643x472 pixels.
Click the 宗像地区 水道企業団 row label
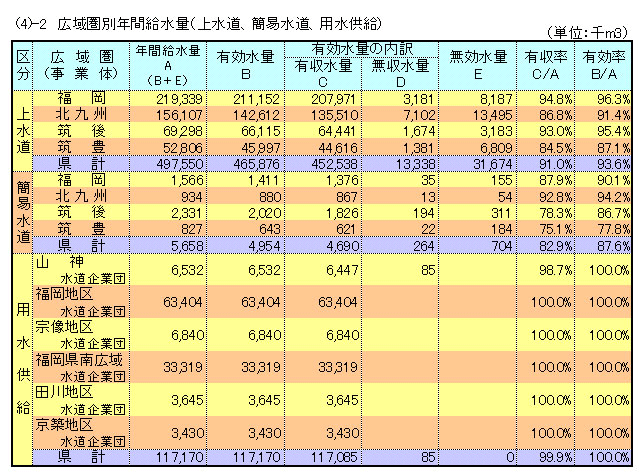click(x=80, y=335)
